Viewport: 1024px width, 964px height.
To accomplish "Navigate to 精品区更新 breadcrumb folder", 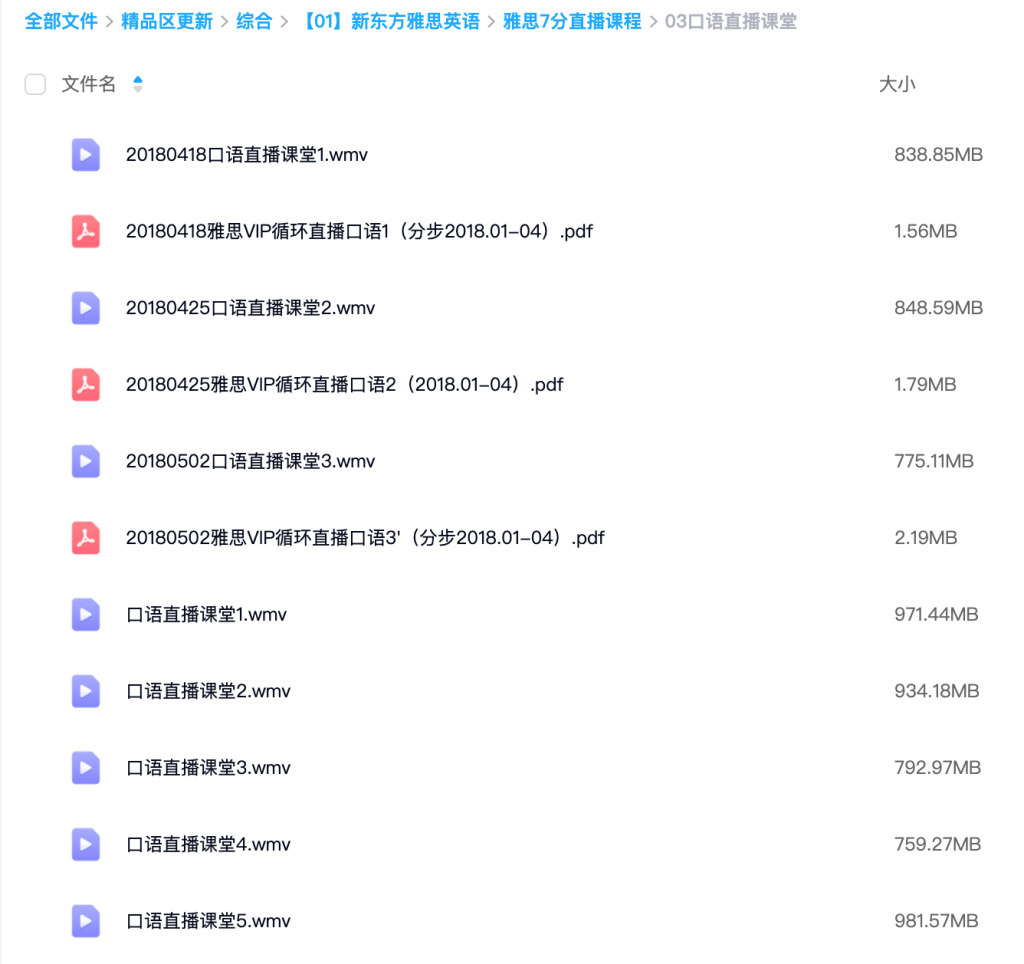I will point(167,22).
